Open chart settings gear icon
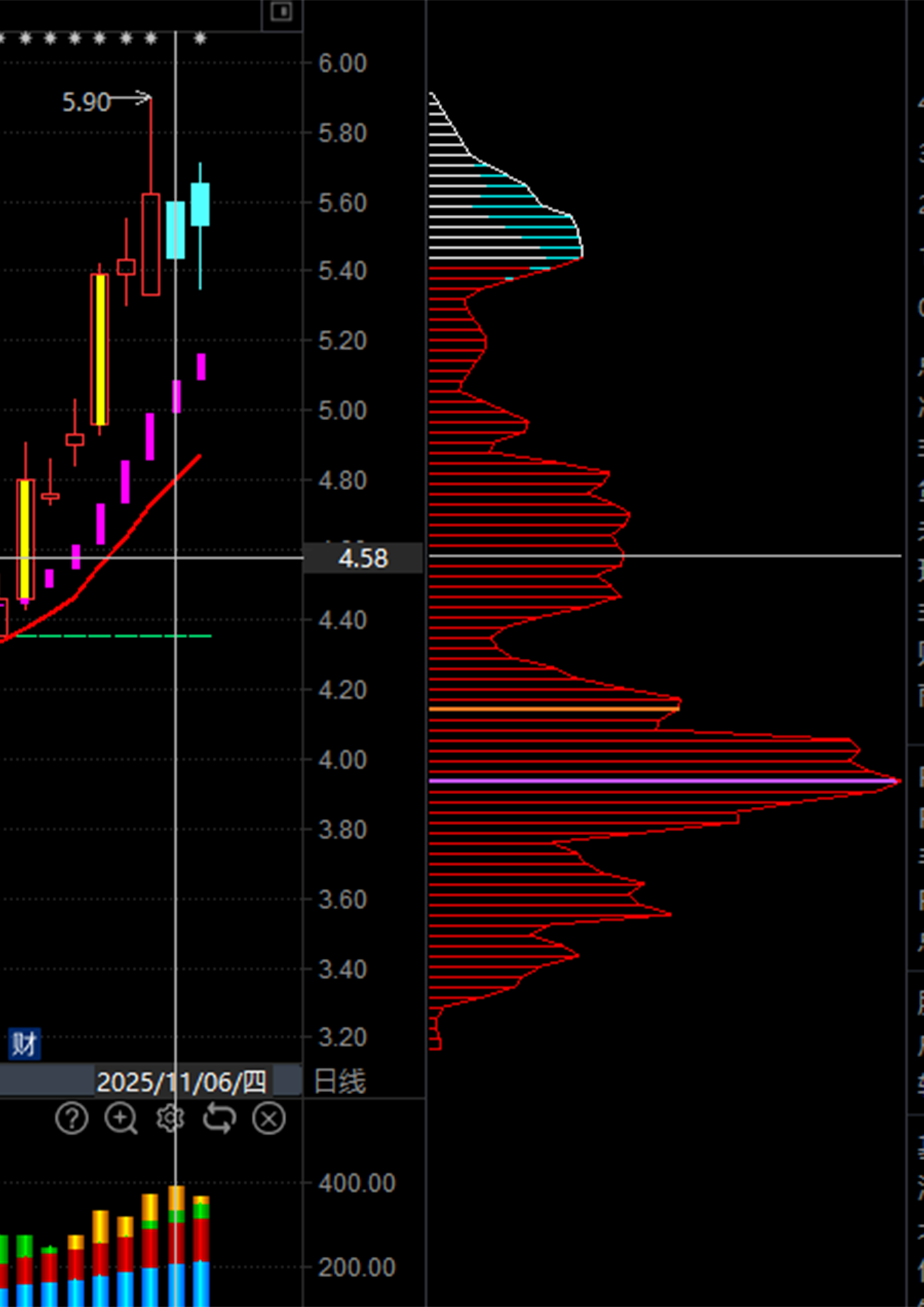924x1307 pixels. [x=170, y=1118]
